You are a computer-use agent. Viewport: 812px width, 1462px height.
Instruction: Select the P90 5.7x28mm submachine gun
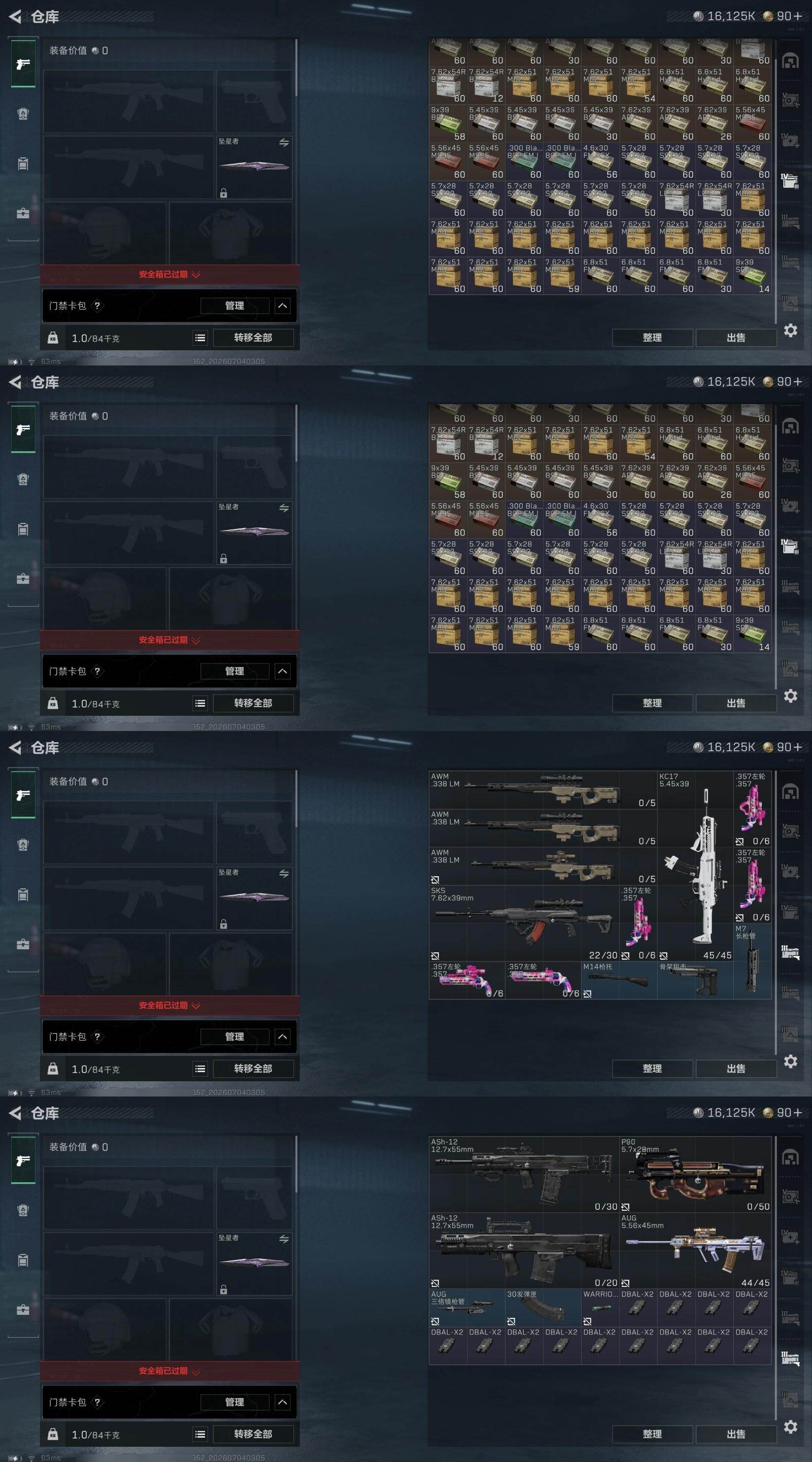point(695,1174)
